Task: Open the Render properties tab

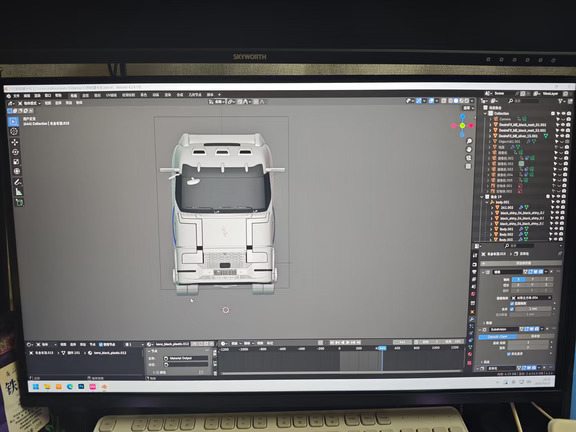Action: tap(474, 264)
